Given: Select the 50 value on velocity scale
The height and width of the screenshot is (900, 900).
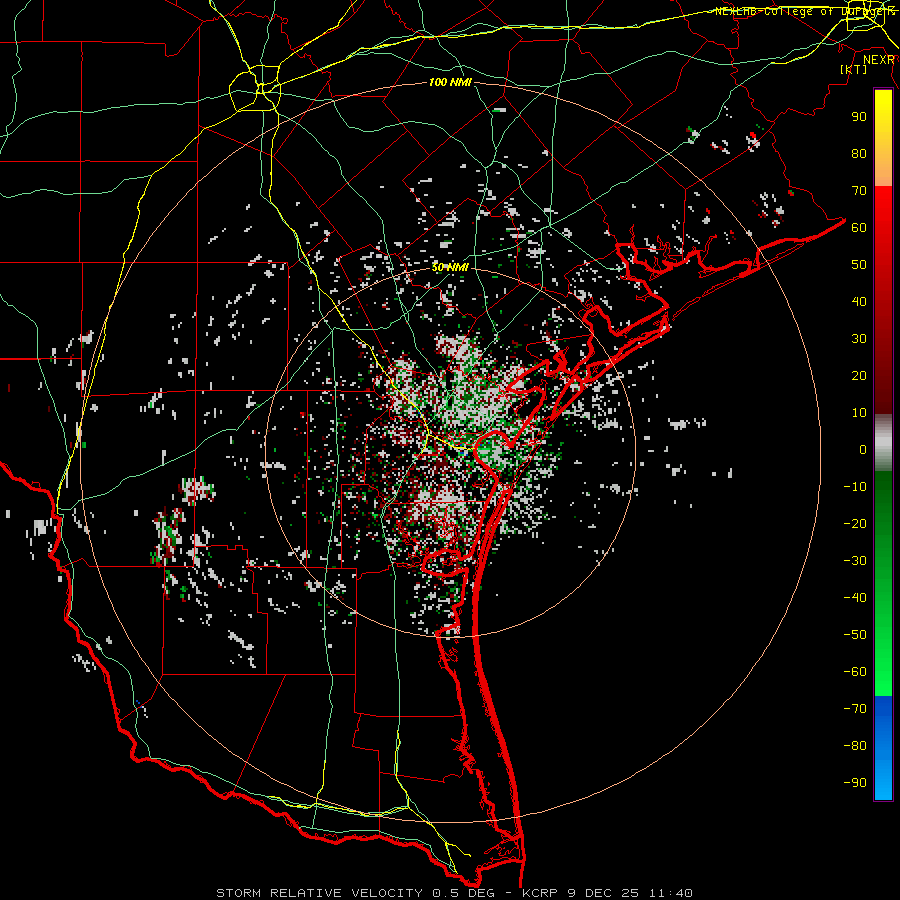Looking at the screenshot, I should pyautogui.click(x=859, y=265).
